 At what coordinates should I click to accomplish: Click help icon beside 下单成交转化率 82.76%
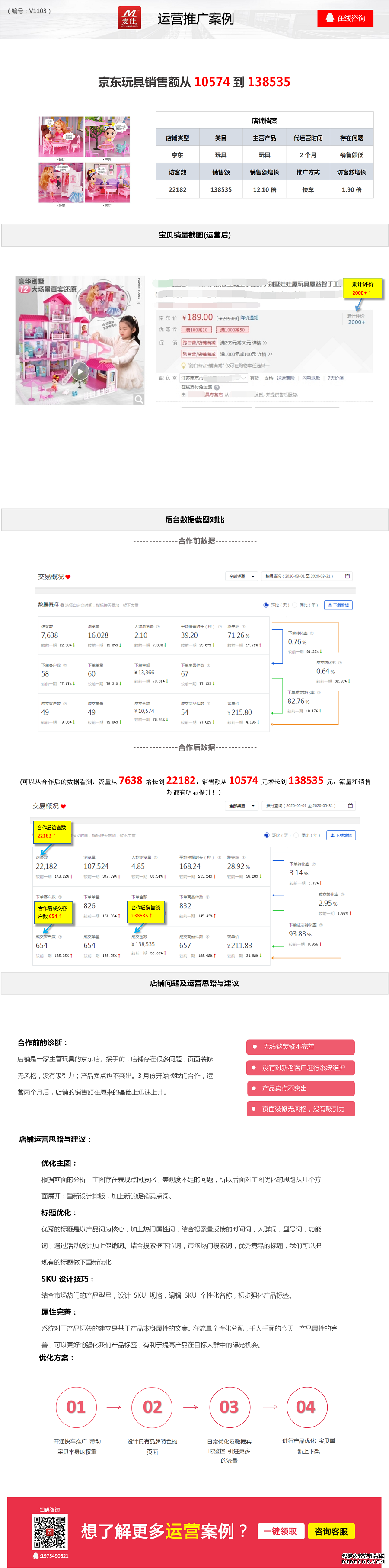[319, 692]
